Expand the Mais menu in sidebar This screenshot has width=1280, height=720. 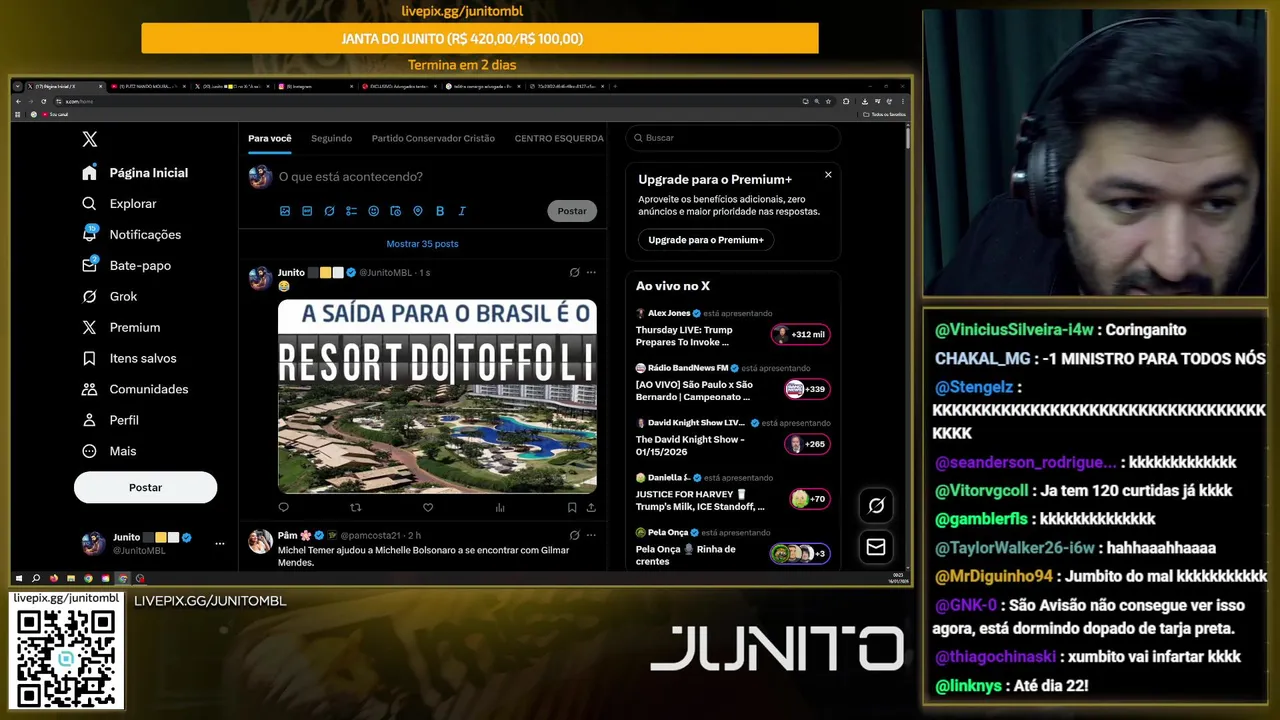(109, 452)
